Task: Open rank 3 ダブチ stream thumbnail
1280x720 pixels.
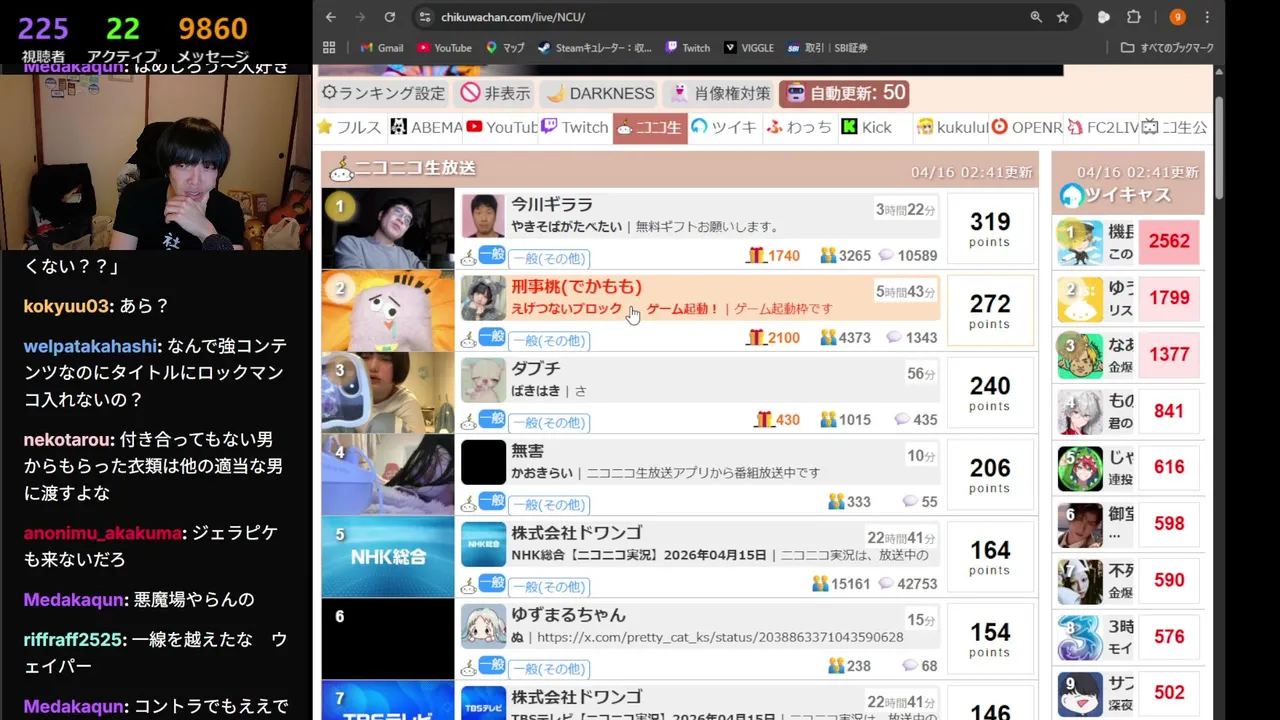Action: point(388,392)
